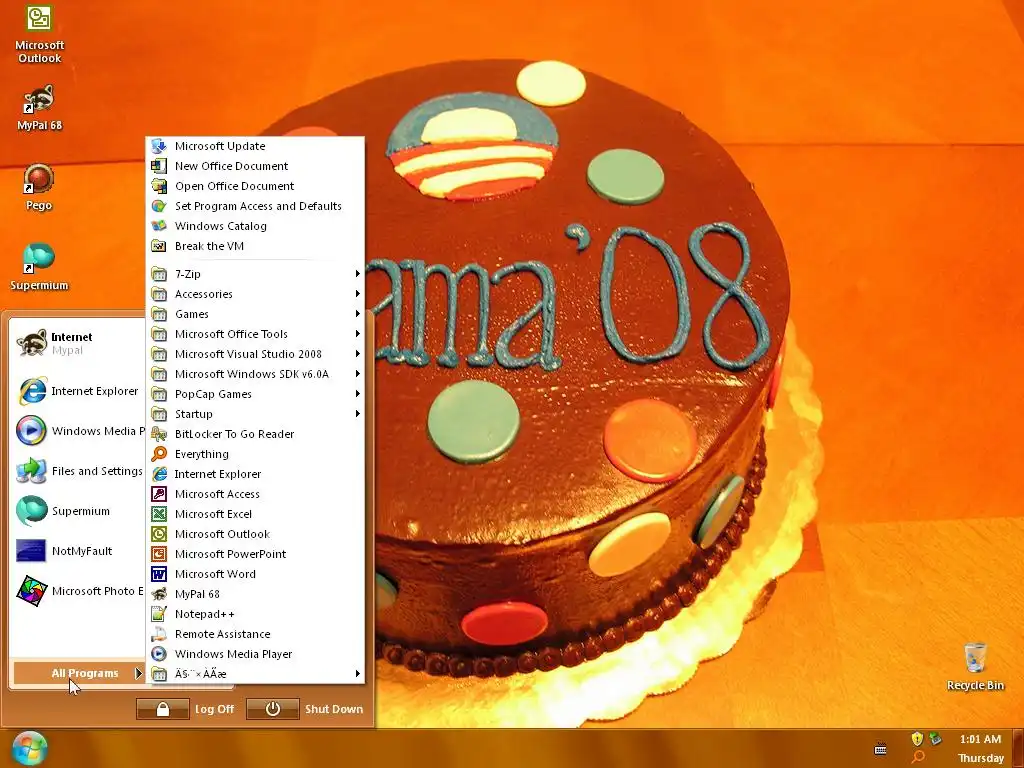Click Internet Explorer icon in pinned list

tap(31, 391)
